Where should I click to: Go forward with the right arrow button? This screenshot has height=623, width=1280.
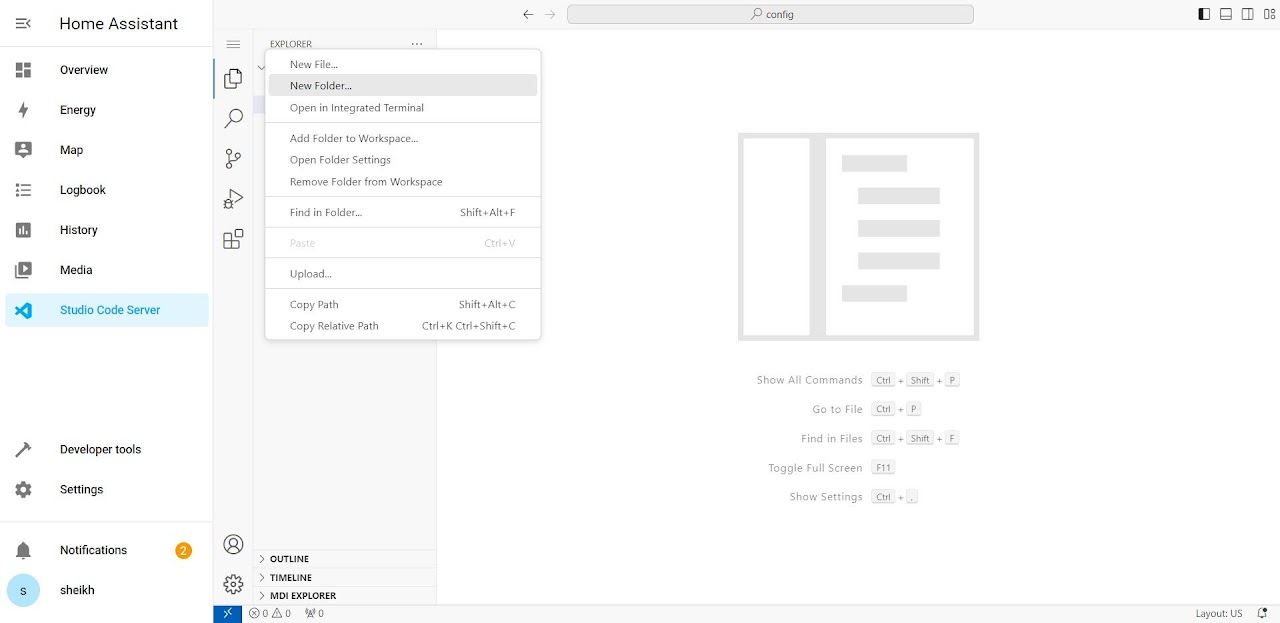[550, 14]
